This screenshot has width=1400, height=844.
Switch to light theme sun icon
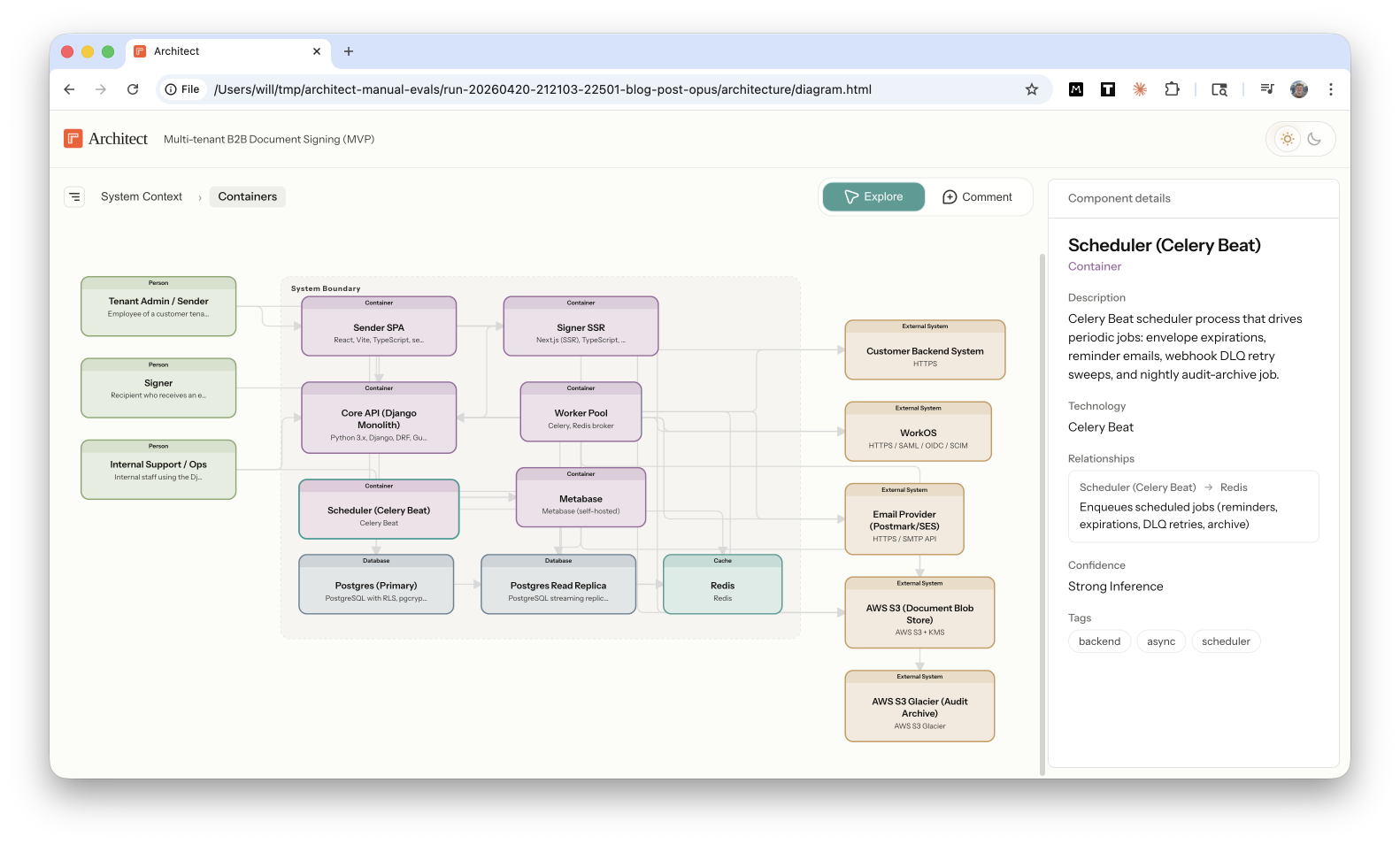(1287, 139)
